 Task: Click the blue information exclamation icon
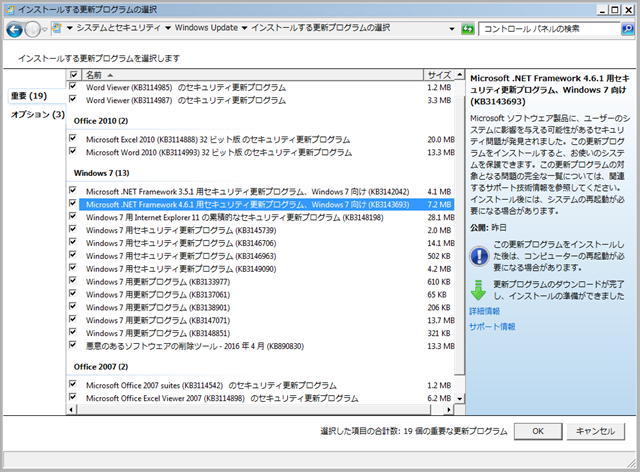479,256
